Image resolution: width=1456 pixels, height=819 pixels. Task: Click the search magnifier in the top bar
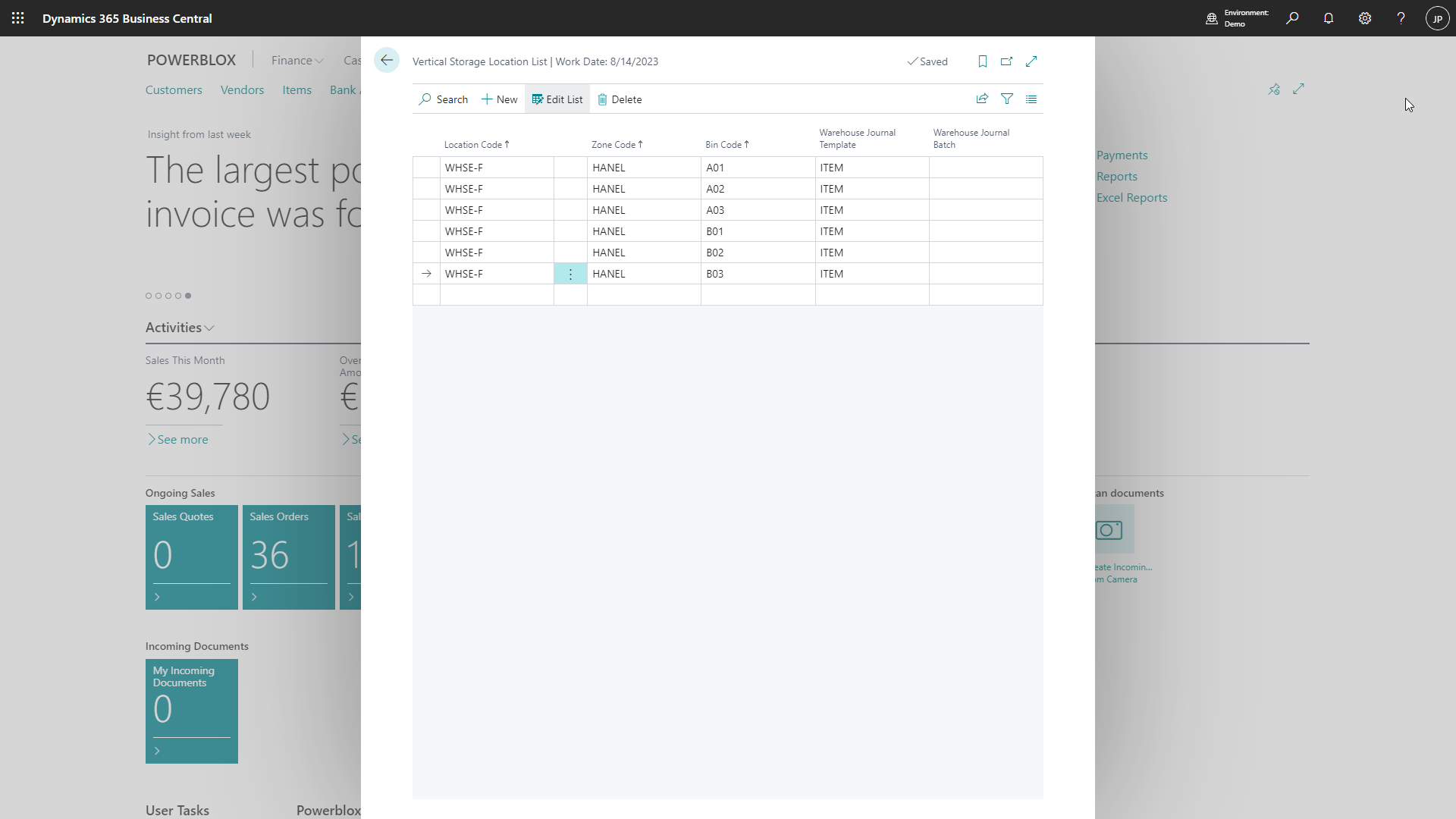(x=1292, y=18)
